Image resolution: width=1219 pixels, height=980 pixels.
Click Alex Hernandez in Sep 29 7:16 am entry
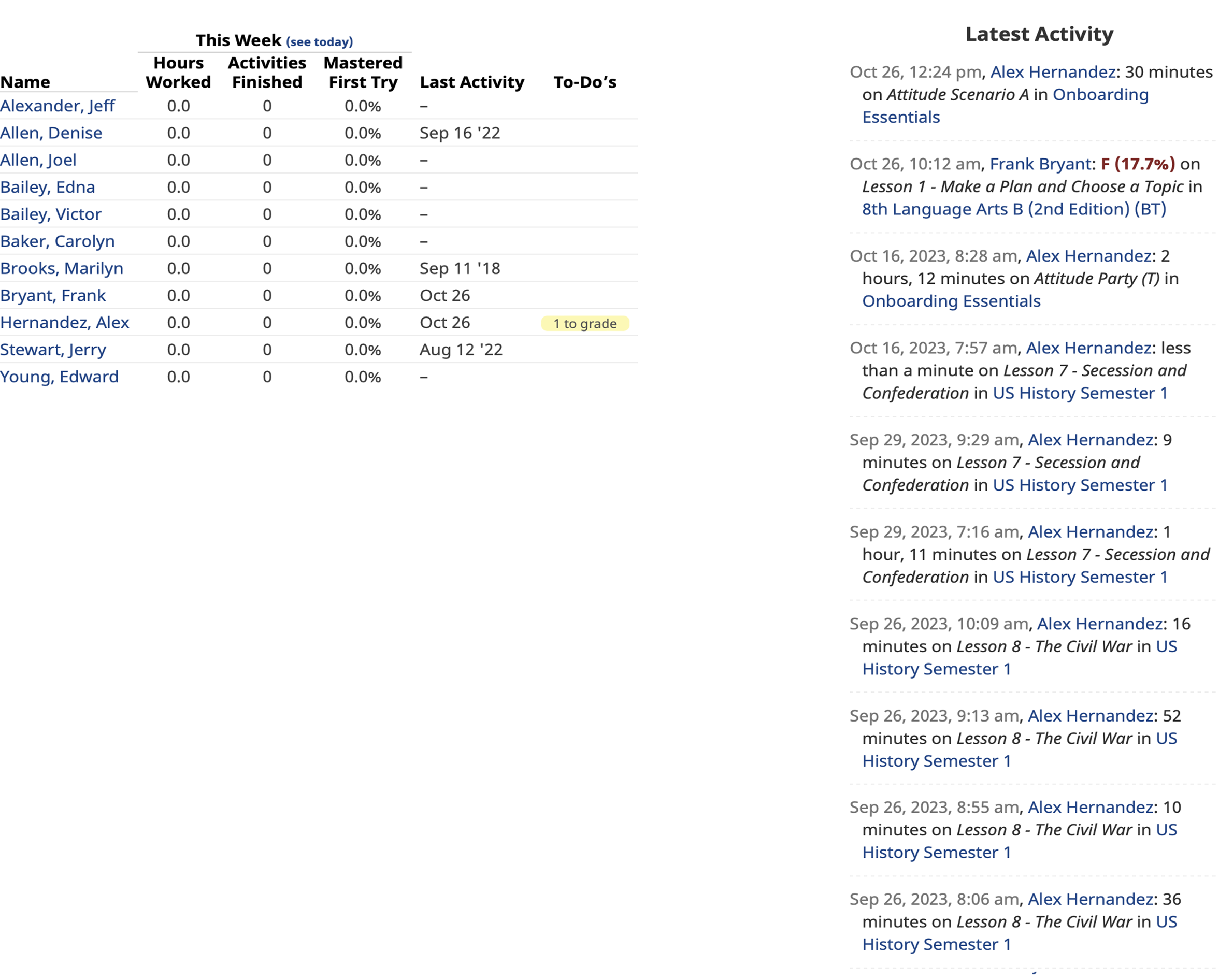pyautogui.click(x=1091, y=532)
